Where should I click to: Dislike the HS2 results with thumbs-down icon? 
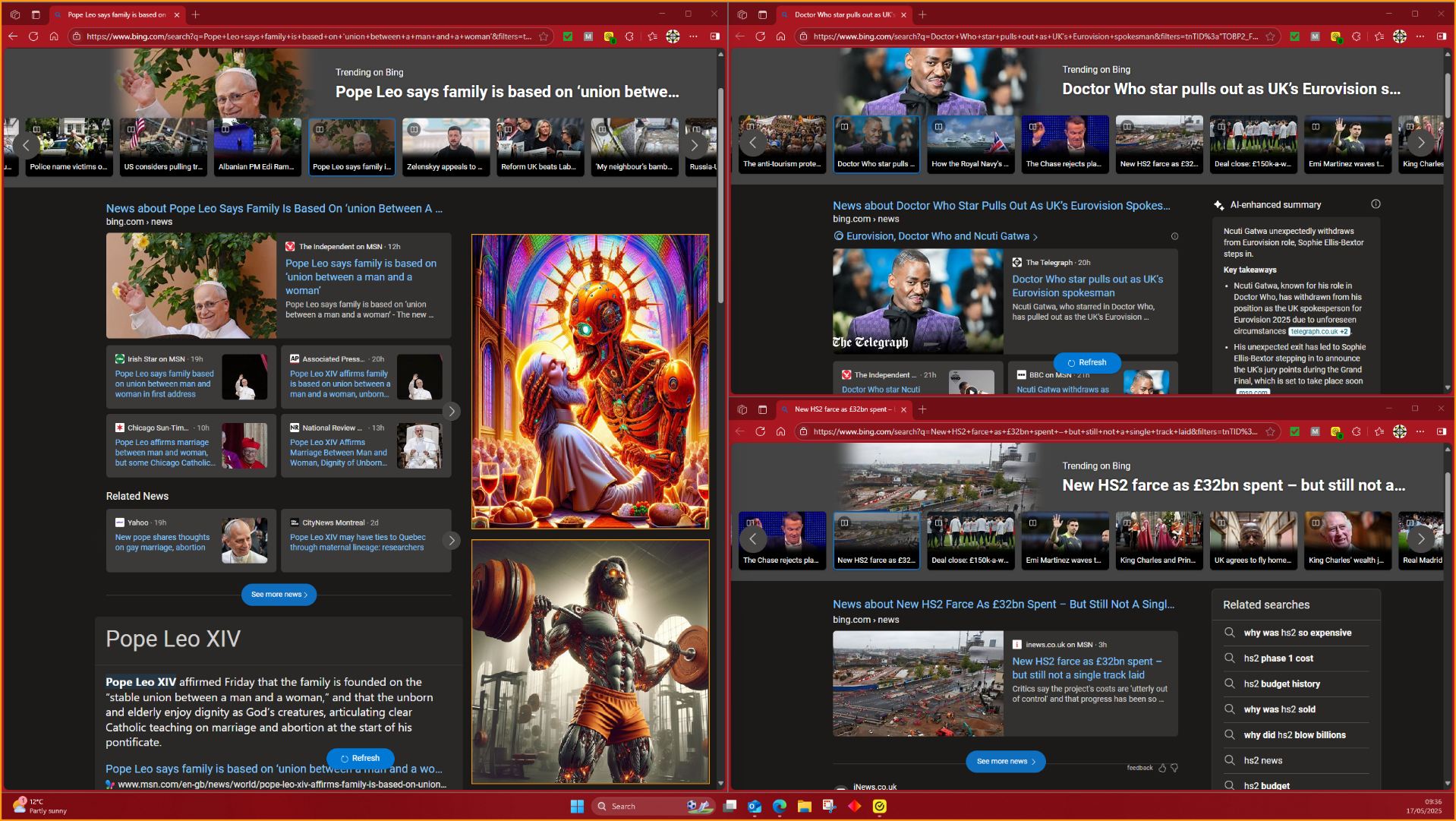tap(1174, 768)
